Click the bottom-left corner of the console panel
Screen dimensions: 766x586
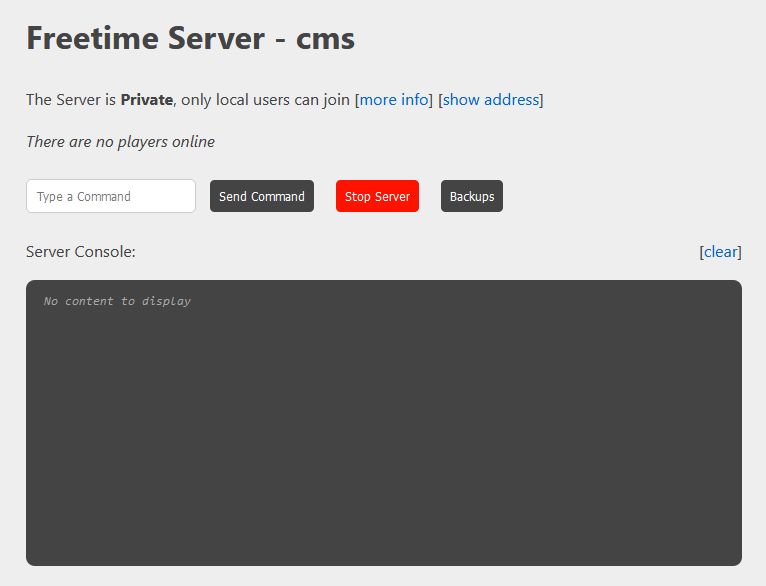coord(35,557)
